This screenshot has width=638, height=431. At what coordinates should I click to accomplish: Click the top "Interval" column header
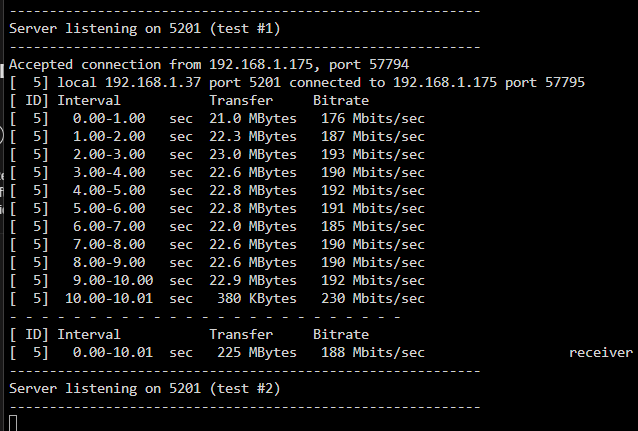(x=89, y=100)
